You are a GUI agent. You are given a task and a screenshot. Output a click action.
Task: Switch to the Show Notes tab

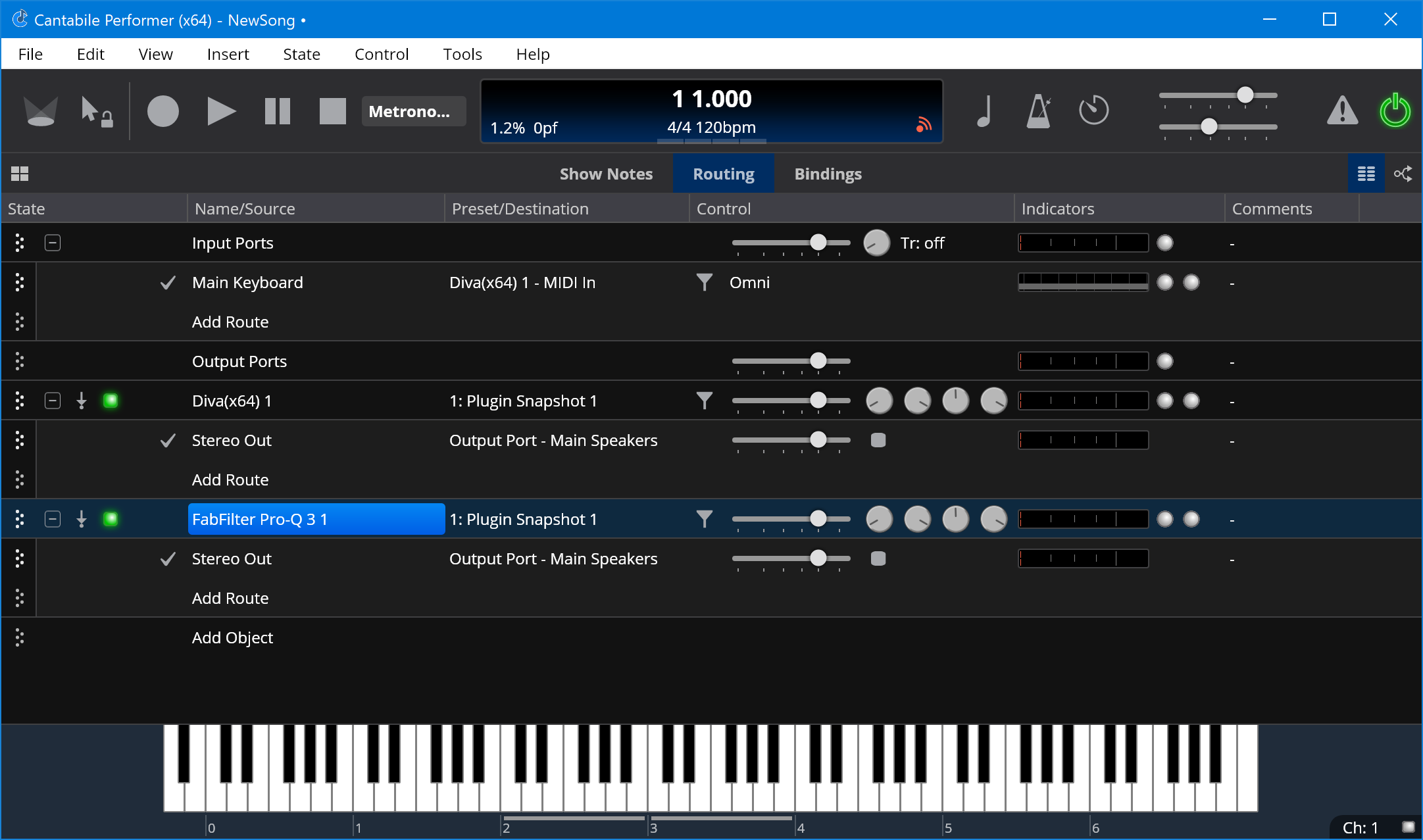pos(606,174)
